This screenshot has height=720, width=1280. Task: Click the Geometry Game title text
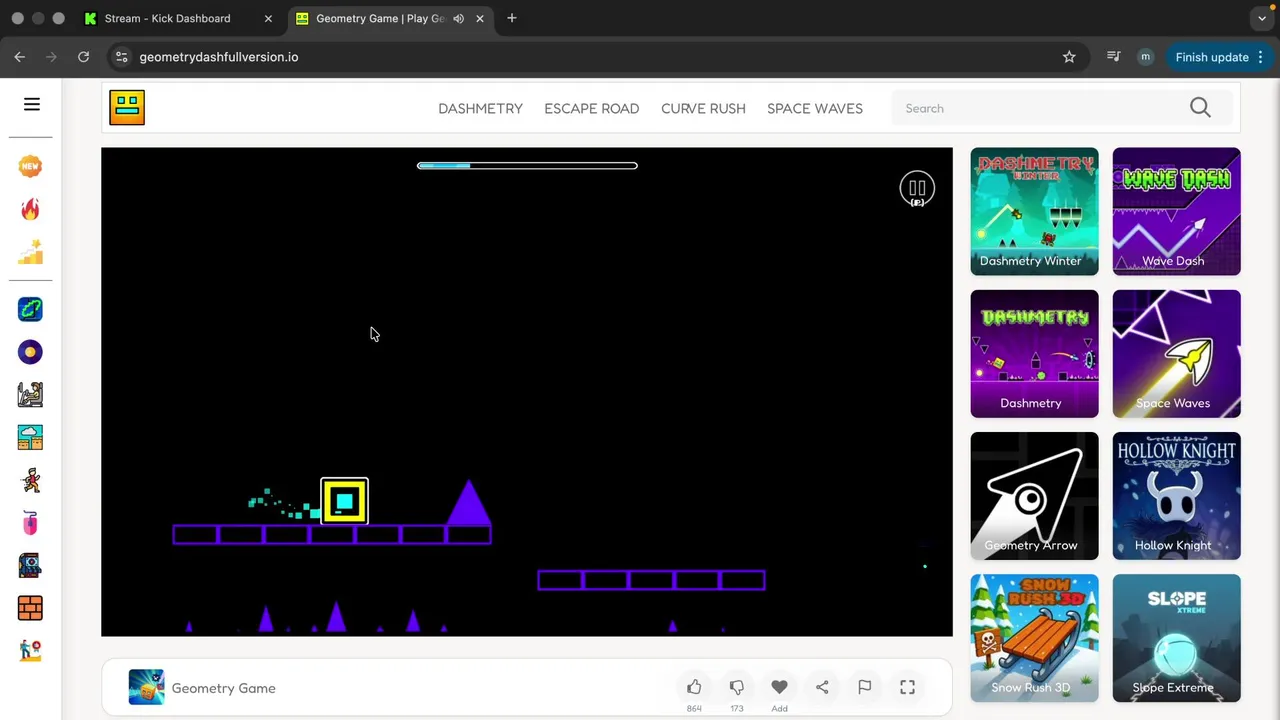(x=223, y=688)
